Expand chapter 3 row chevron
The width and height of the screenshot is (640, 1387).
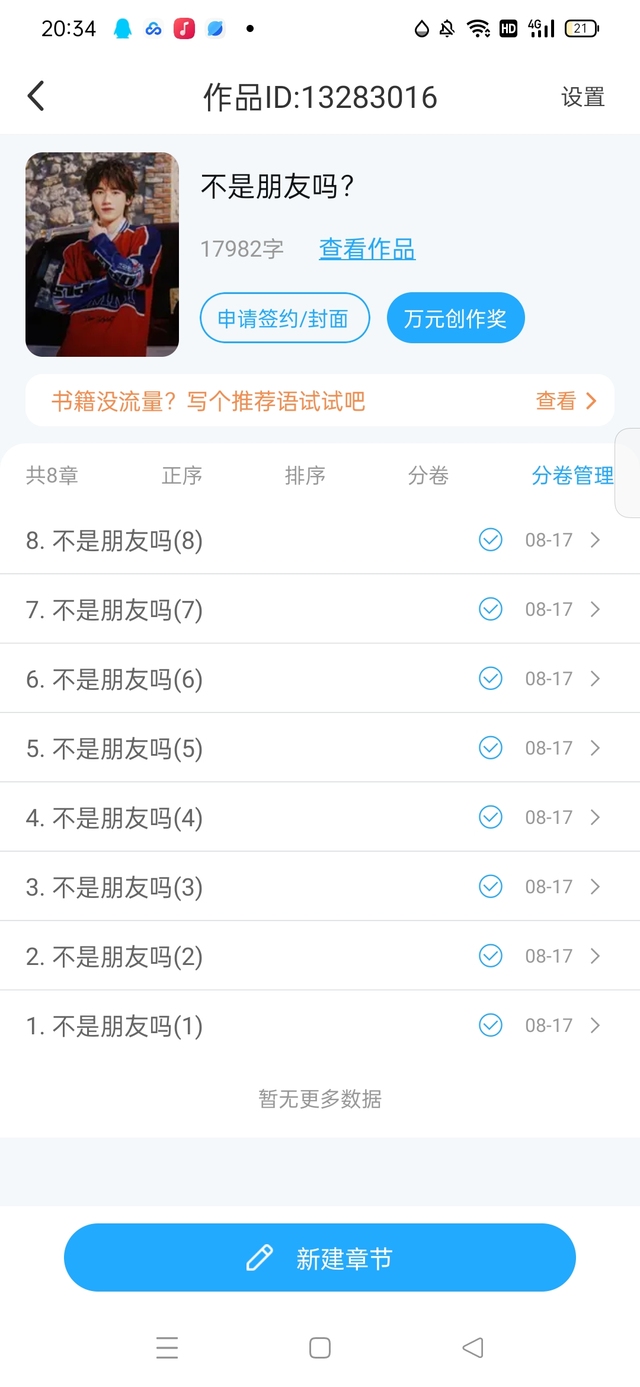coord(595,887)
